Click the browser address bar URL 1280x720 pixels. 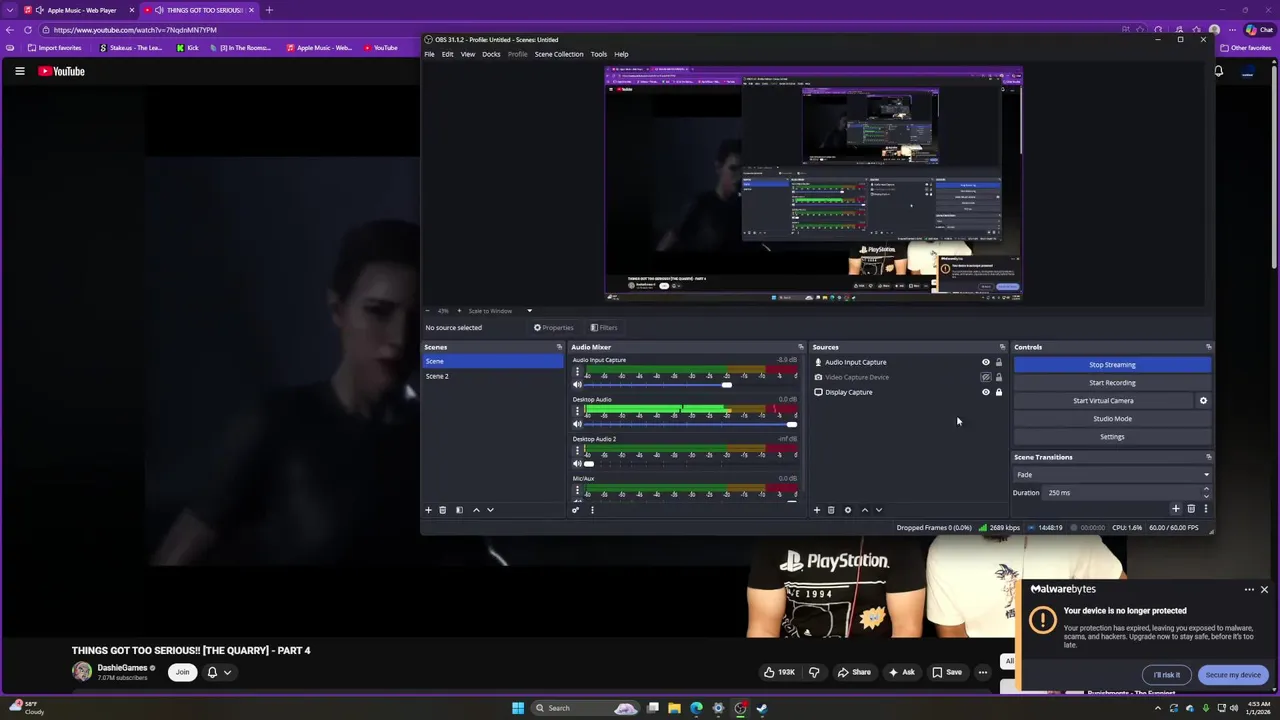coord(135,30)
